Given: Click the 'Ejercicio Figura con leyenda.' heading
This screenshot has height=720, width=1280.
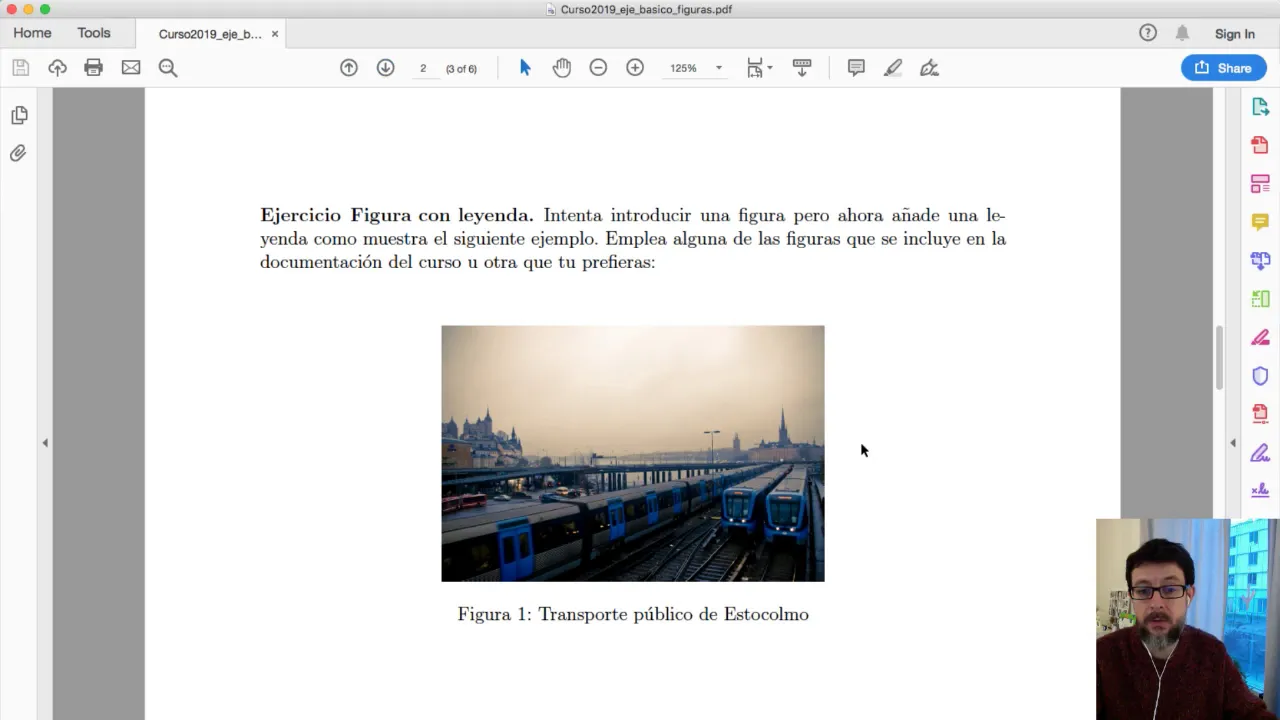Looking at the screenshot, I should point(397,215).
